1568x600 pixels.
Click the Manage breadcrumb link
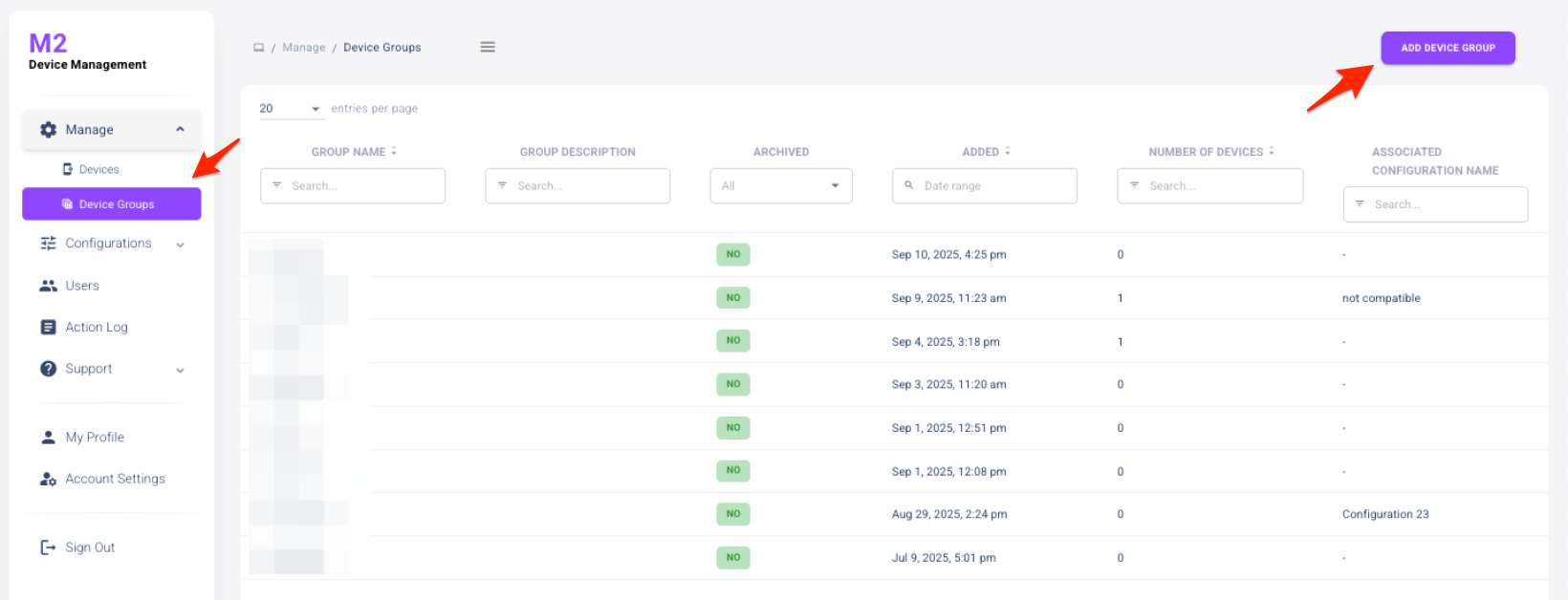[x=304, y=48]
